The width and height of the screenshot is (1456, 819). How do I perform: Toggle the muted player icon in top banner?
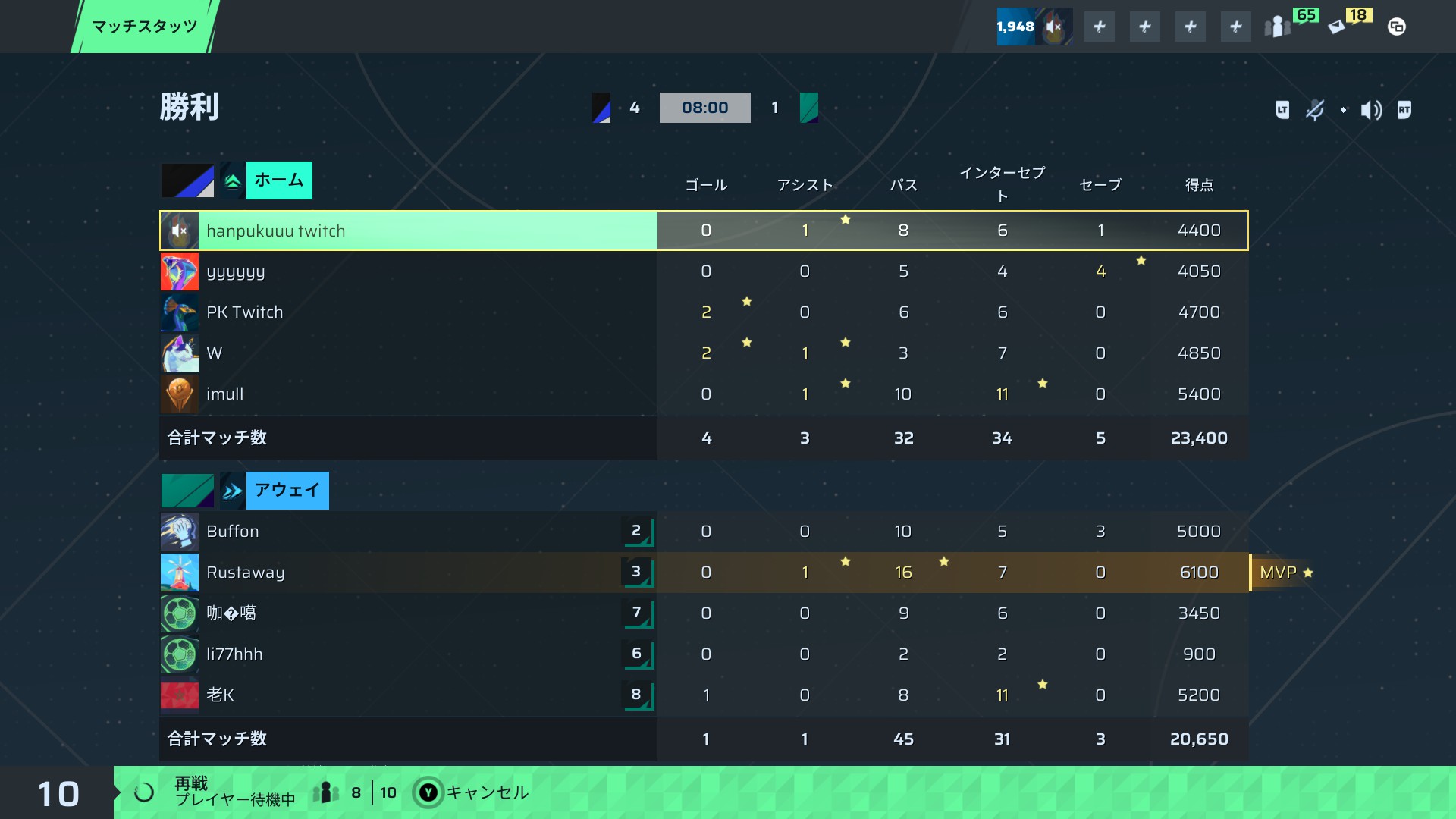pyautogui.click(x=1054, y=27)
